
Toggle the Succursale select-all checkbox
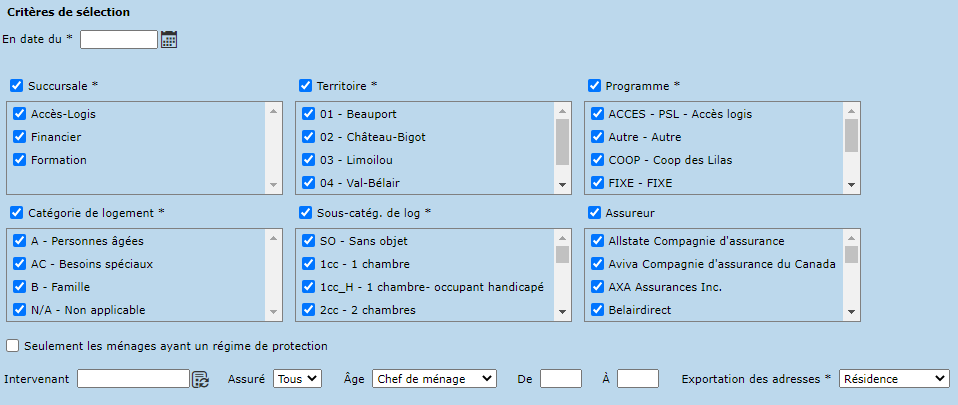[16, 86]
